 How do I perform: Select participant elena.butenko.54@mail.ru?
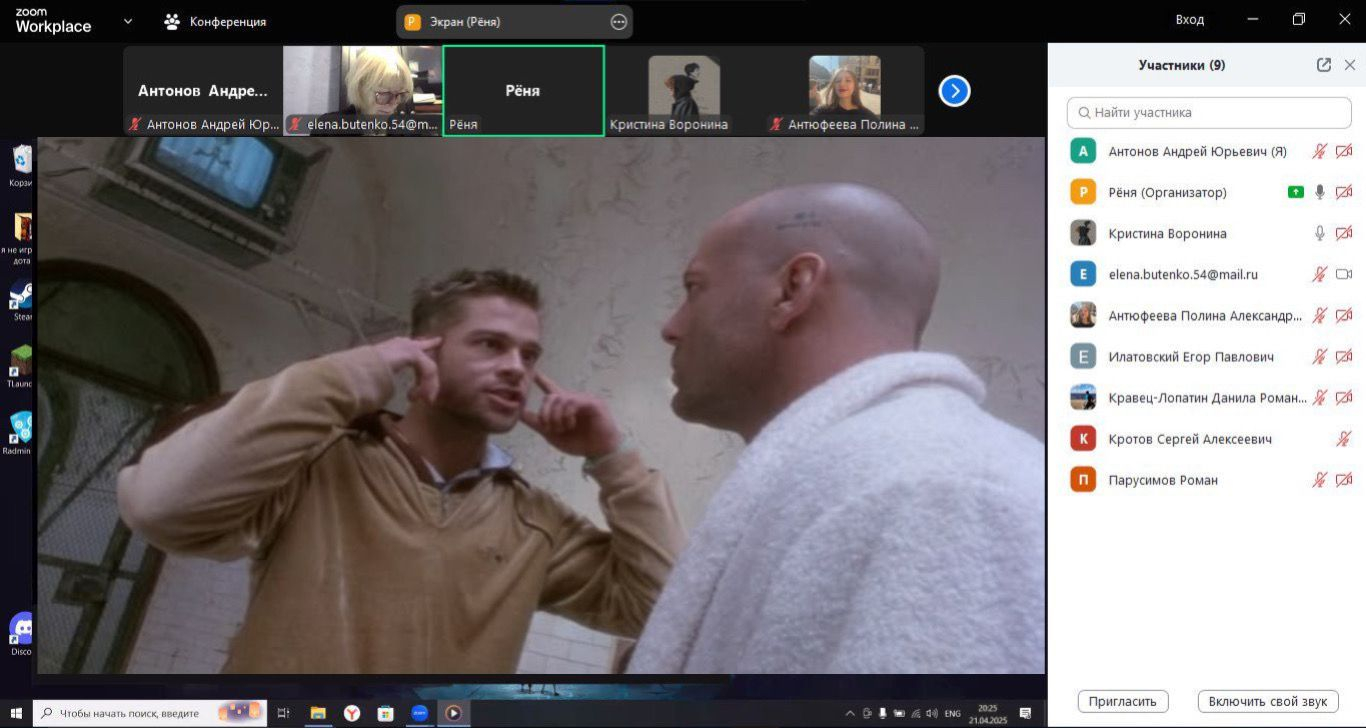[x=1209, y=274]
